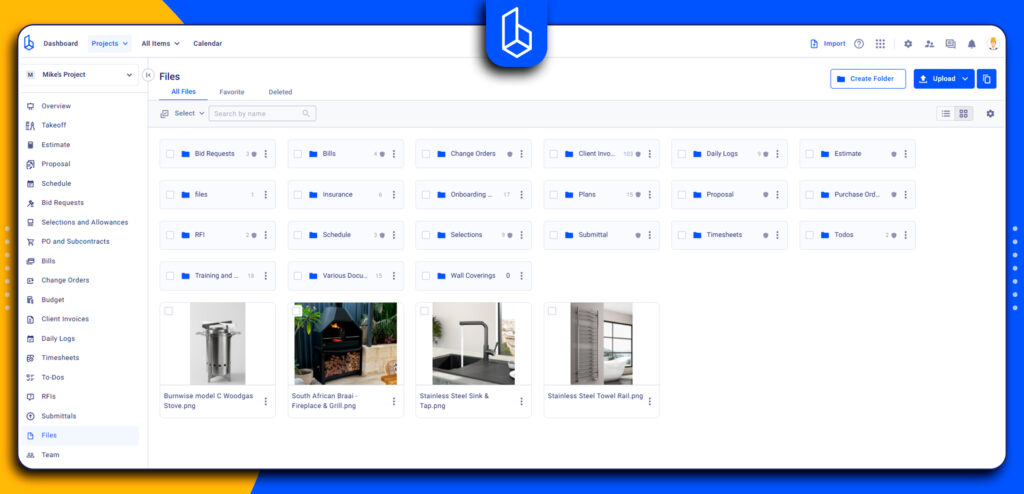
Task: Open the help question mark icon
Action: 859,44
